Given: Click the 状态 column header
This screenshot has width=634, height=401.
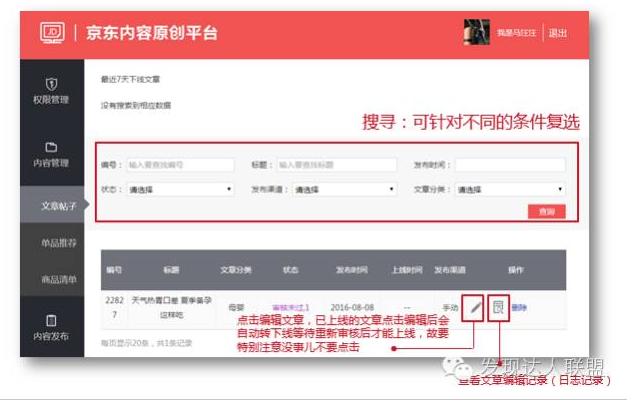Looking at the screenshot, I should [290, 270].
